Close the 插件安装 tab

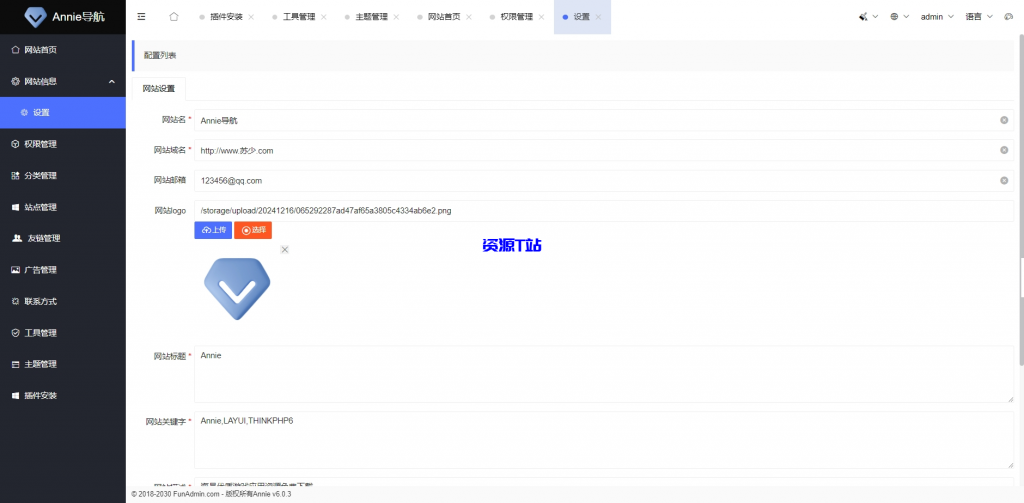pyautogui.click(x=251, y=17)
